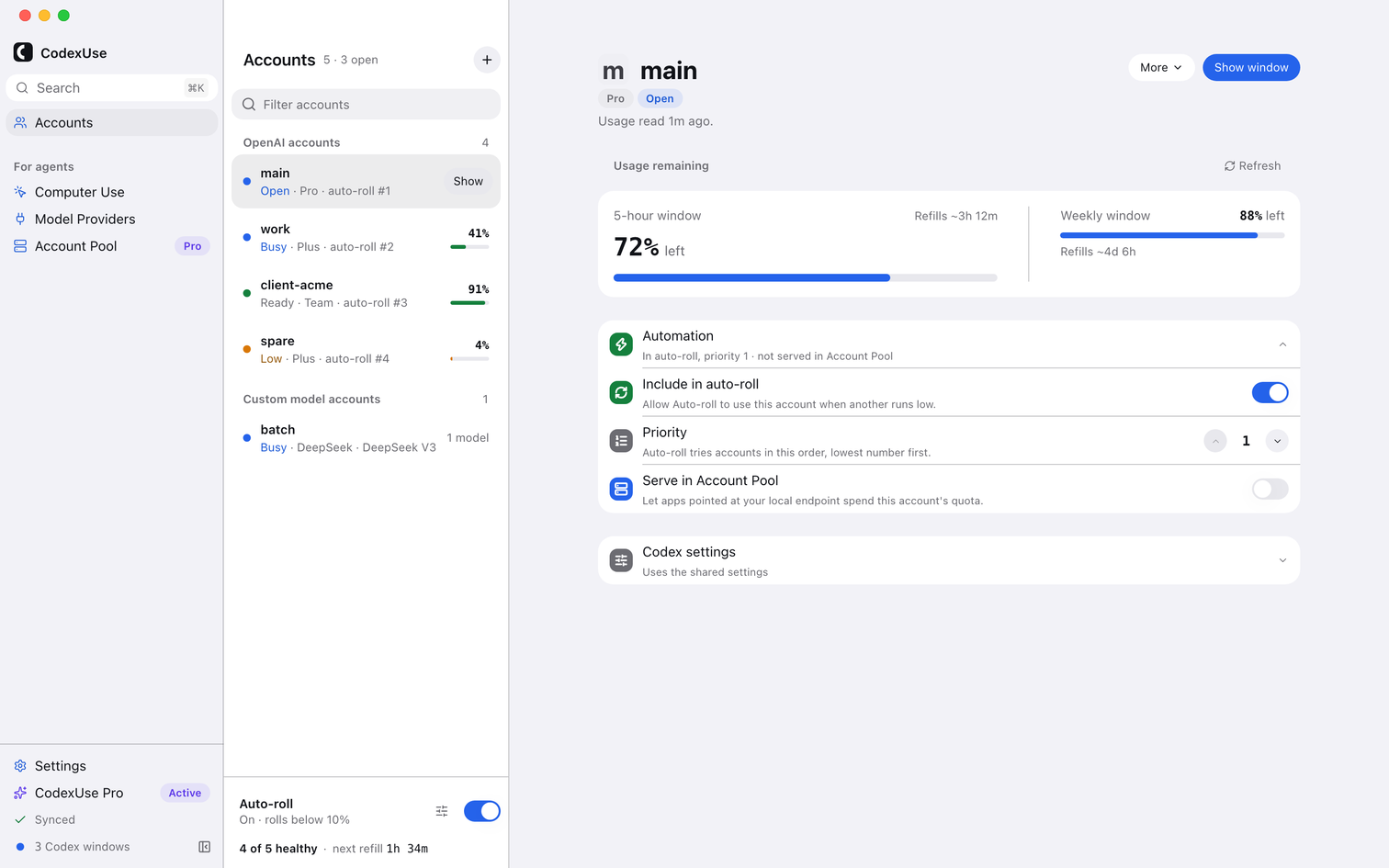Increase Priority with the down chevron

[x=1277, y=441]
